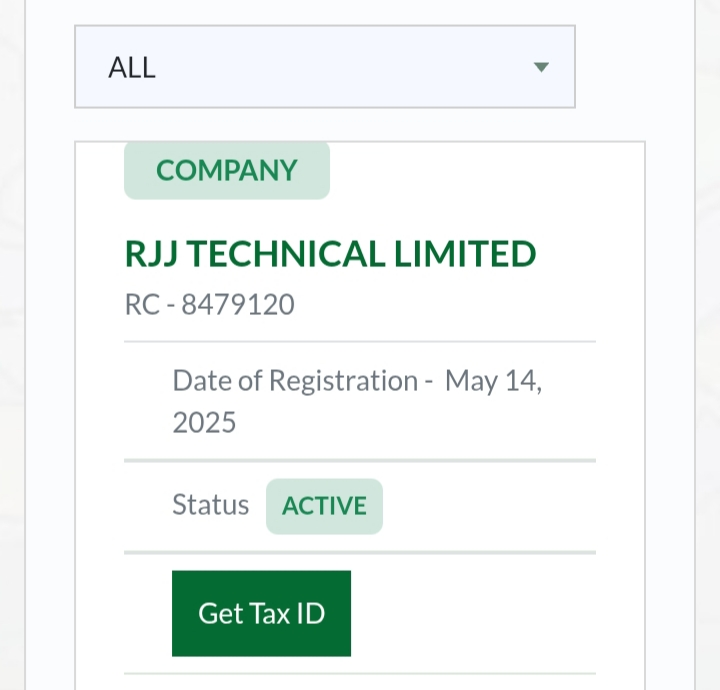Click the word Registration in date row
The height and width of the screenshot is (690, 720).
pyautogui.click(x=343, y=381)
